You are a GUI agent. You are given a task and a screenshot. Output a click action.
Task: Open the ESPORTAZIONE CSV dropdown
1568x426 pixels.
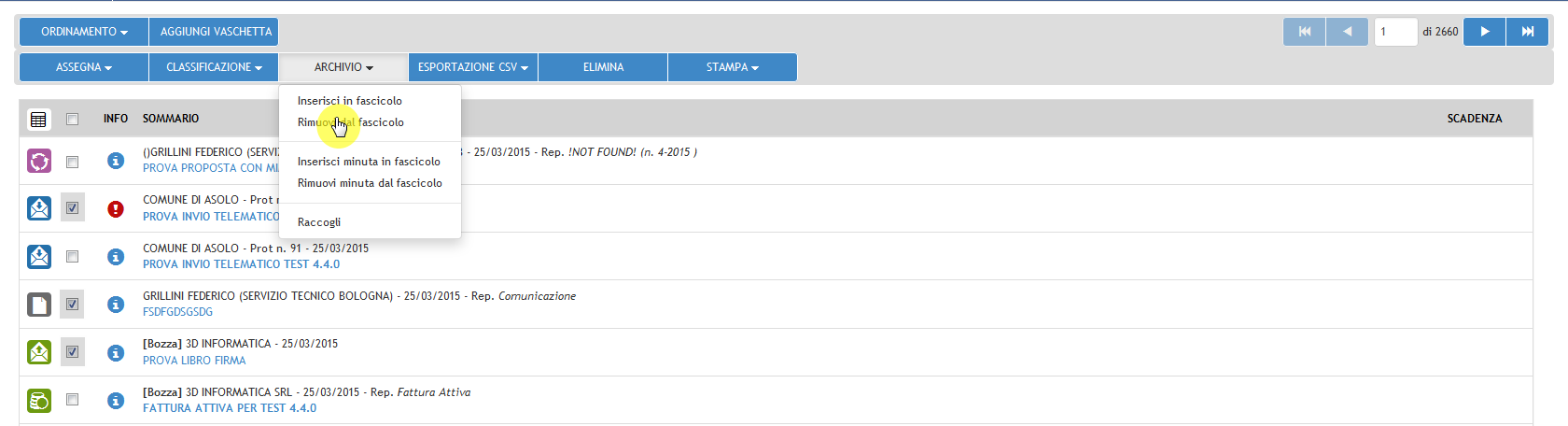pos(473,67)
